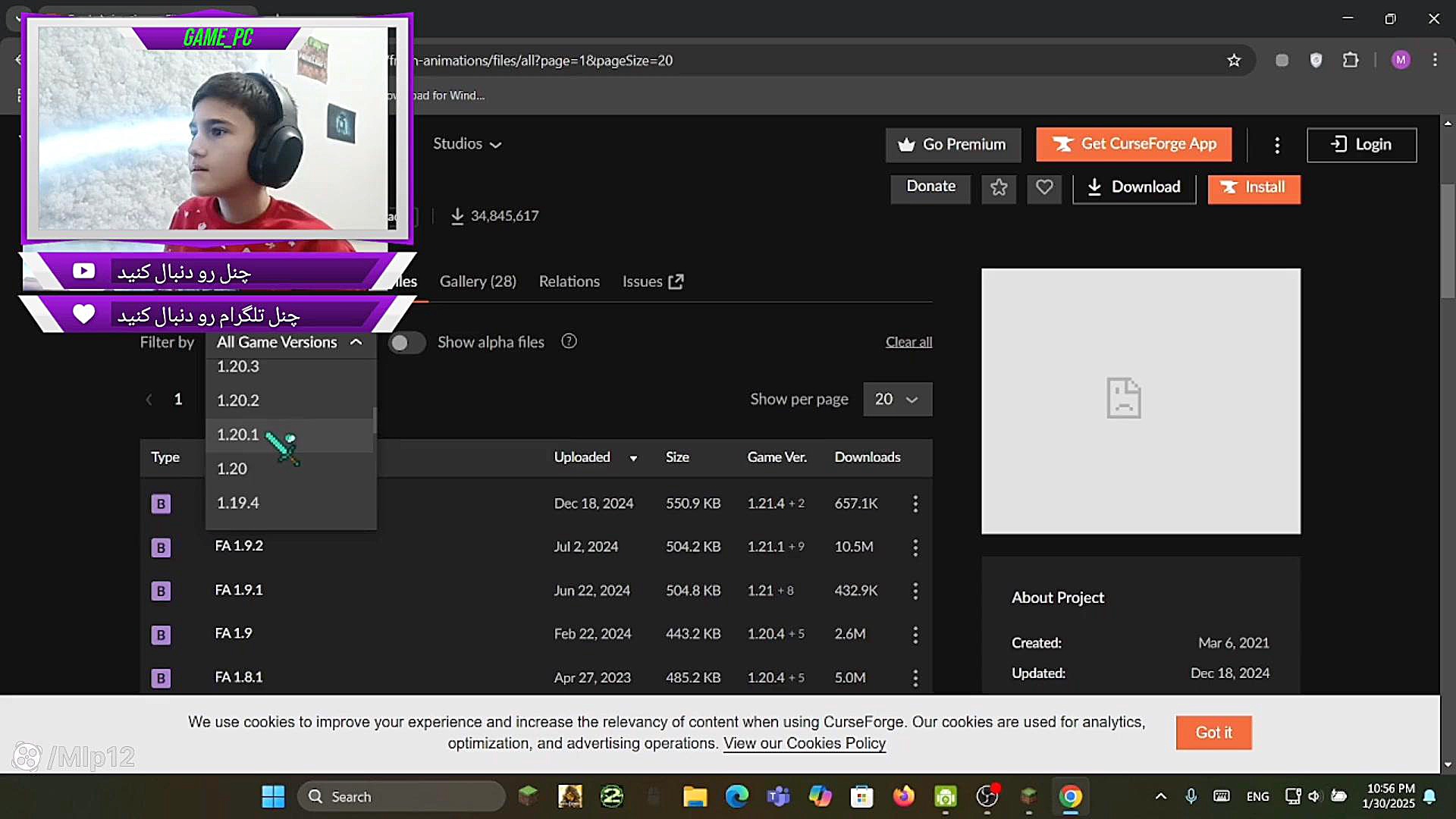Open the browser extensions puzzle icon
Viewport: 1456px width, 819px height.
pos(1351,60)
